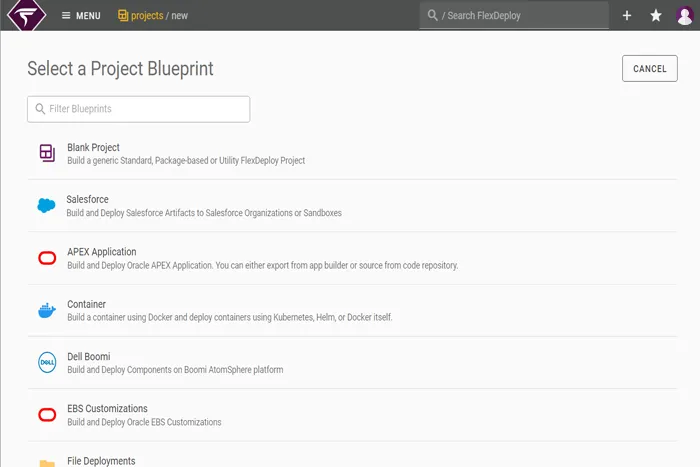Viewport: 700px width, 467px height.
Task: Click 'Build and Deploy Oracle APEX Application' description
Action: [x=262, y=265]
